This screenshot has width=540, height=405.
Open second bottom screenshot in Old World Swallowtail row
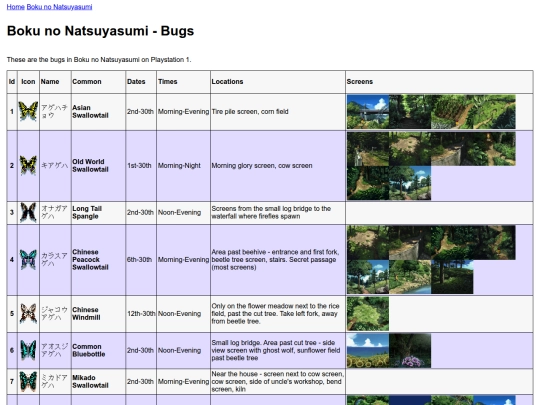(x=410, y=183)
